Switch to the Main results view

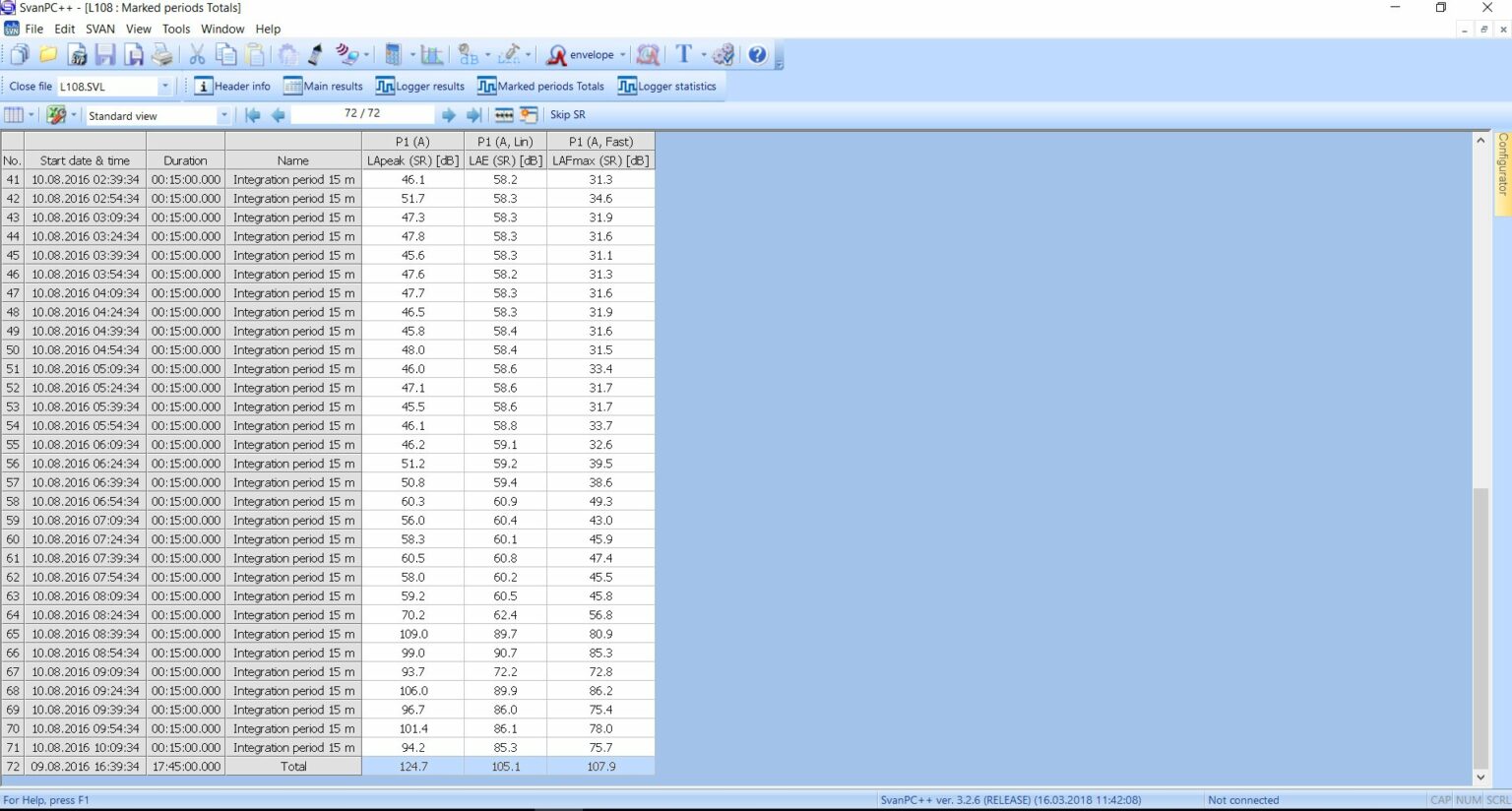(x=323, y=86)
